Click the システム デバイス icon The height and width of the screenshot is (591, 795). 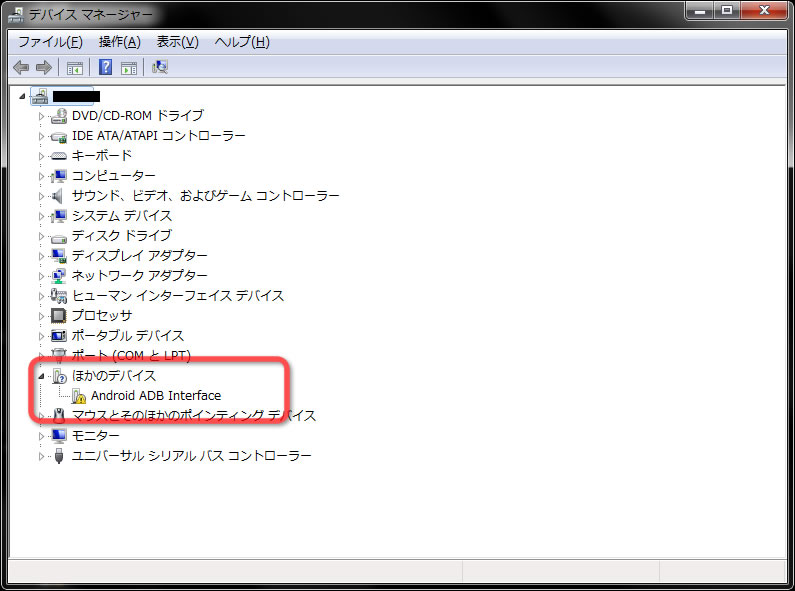[59, 216]
